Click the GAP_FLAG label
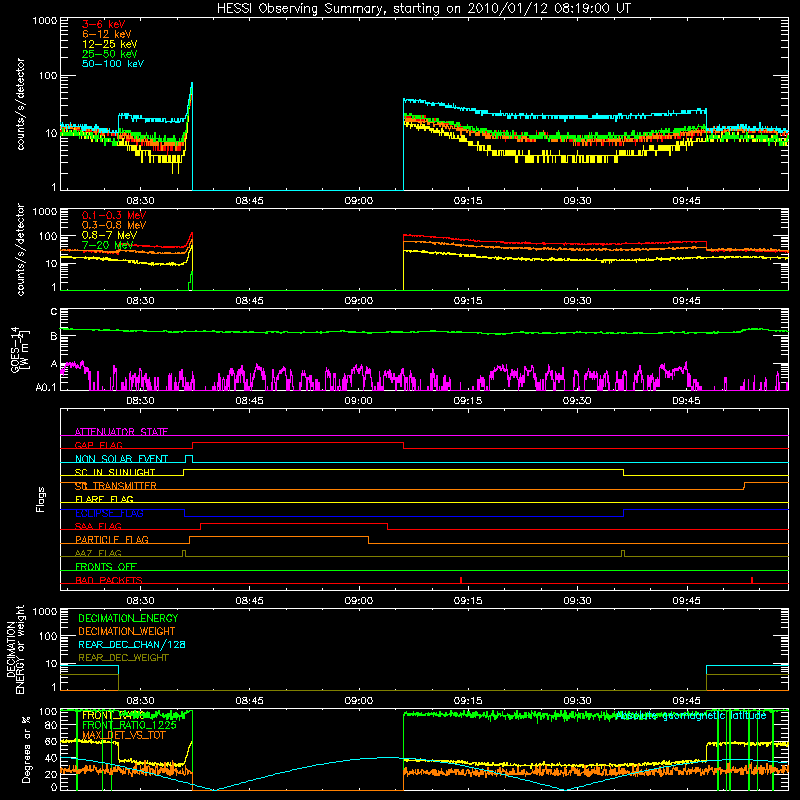Viewport: 800px width, 800px height. pos(98,445)
